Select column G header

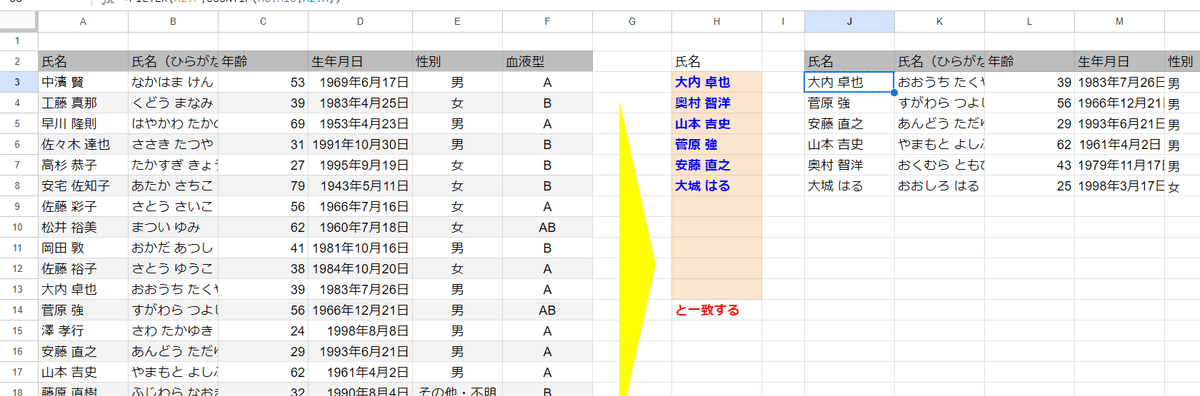click(x=633, y=20)
